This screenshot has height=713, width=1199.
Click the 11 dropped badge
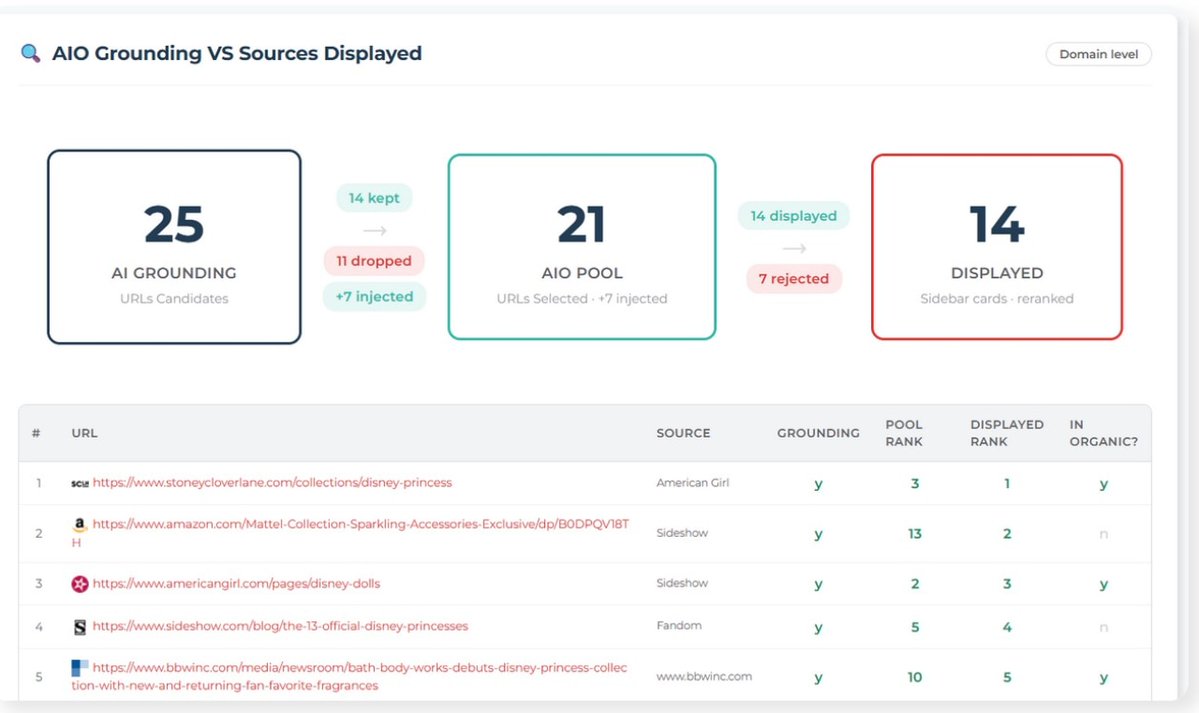tap(374, 261)
